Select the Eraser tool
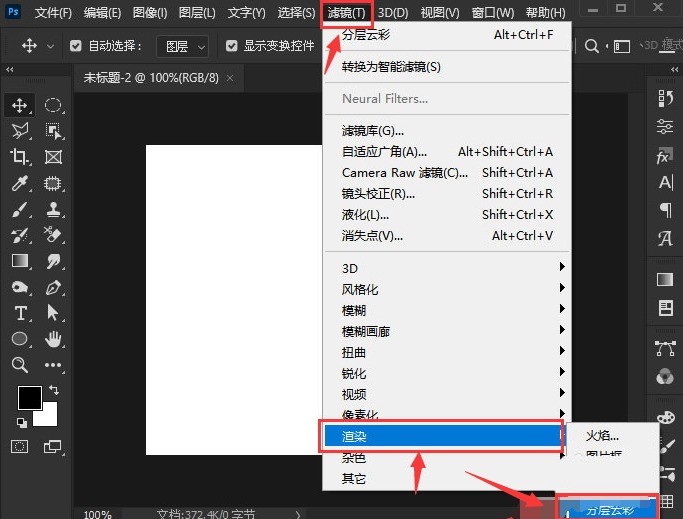Image resolution: width=683 pixels, height=519 pixels. coord(53,235)
